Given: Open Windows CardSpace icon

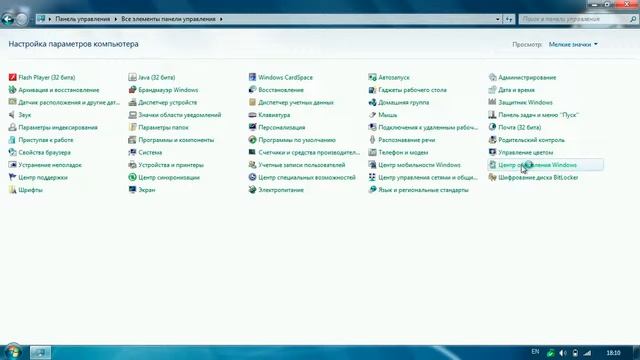Looking at the screenshot, I should click(252, 77).
